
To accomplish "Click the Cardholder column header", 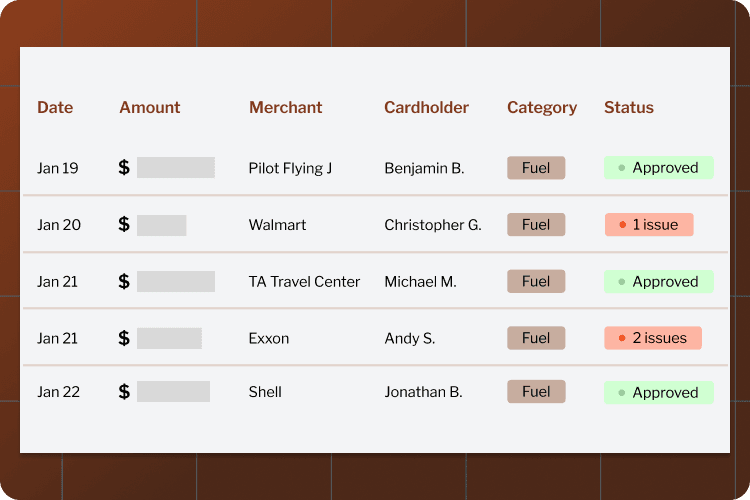I will (426, 108).
